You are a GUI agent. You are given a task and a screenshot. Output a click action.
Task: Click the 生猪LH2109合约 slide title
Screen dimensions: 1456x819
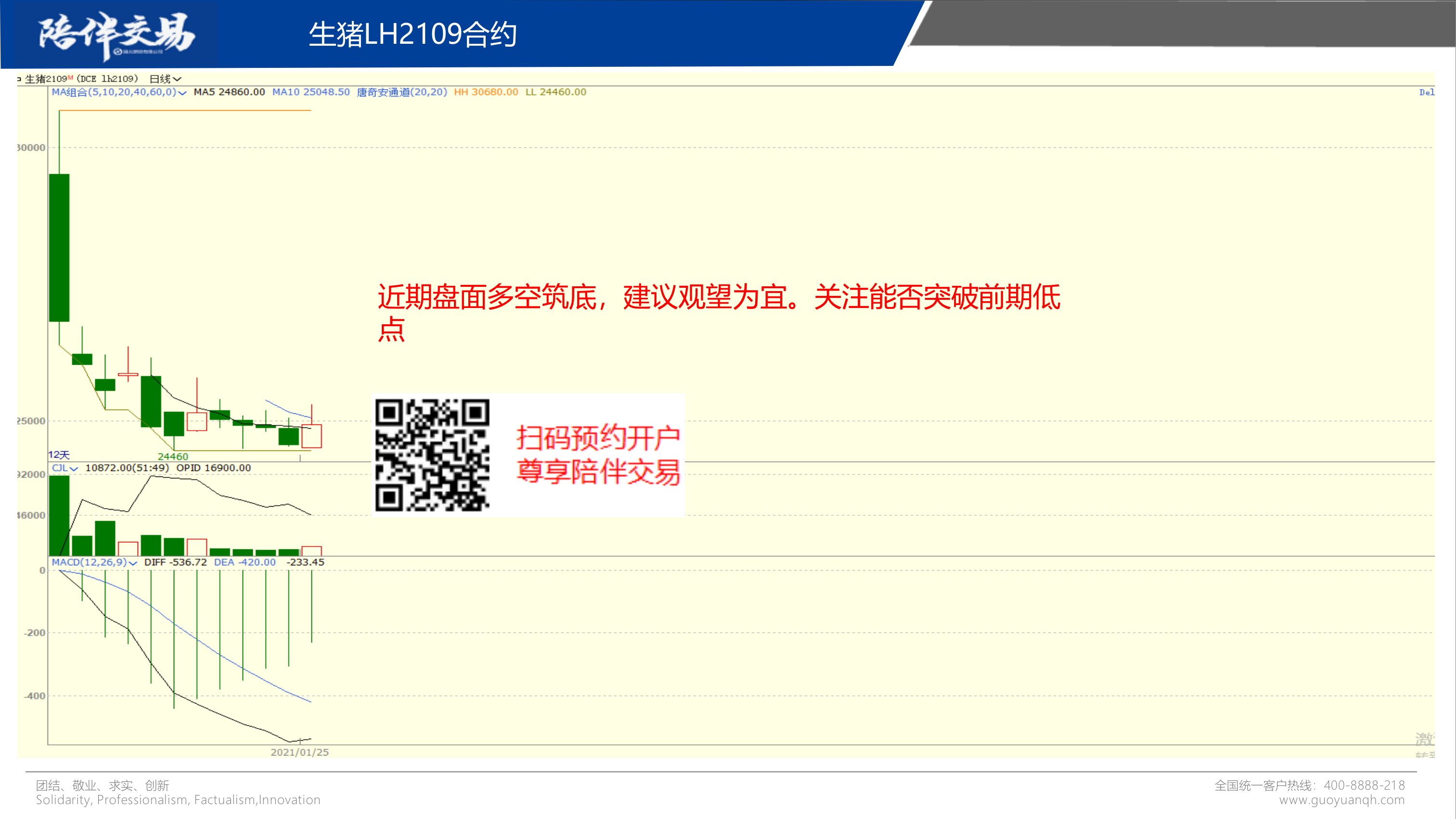click(412, 34)
